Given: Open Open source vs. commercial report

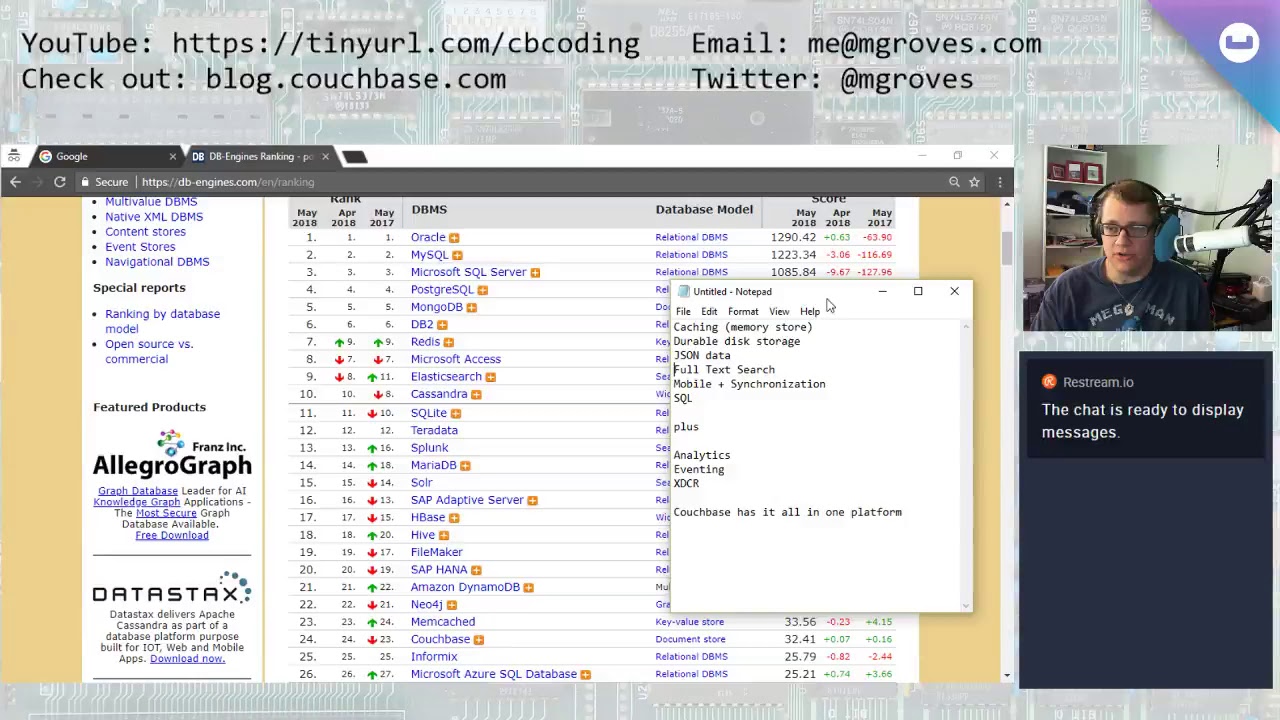Looking at the screenshot, I should (149, 351).
